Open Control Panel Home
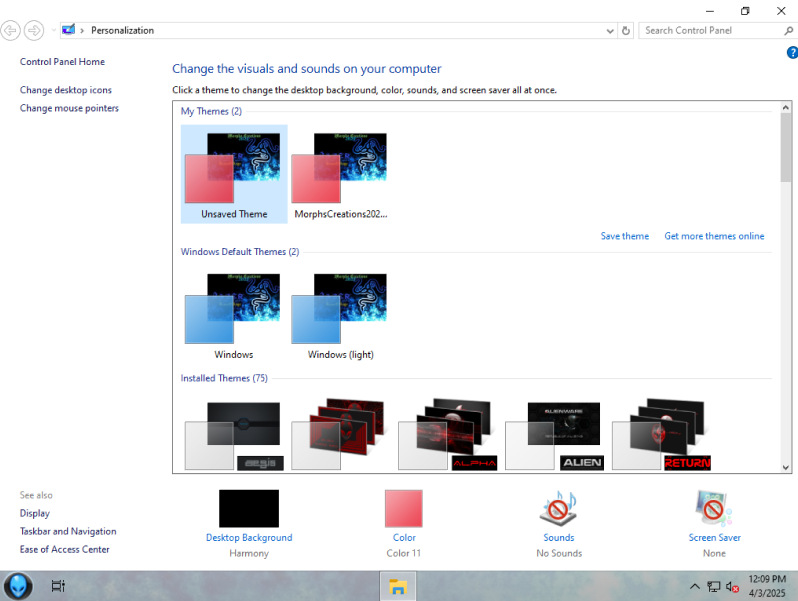 click(x=62, y=62)
